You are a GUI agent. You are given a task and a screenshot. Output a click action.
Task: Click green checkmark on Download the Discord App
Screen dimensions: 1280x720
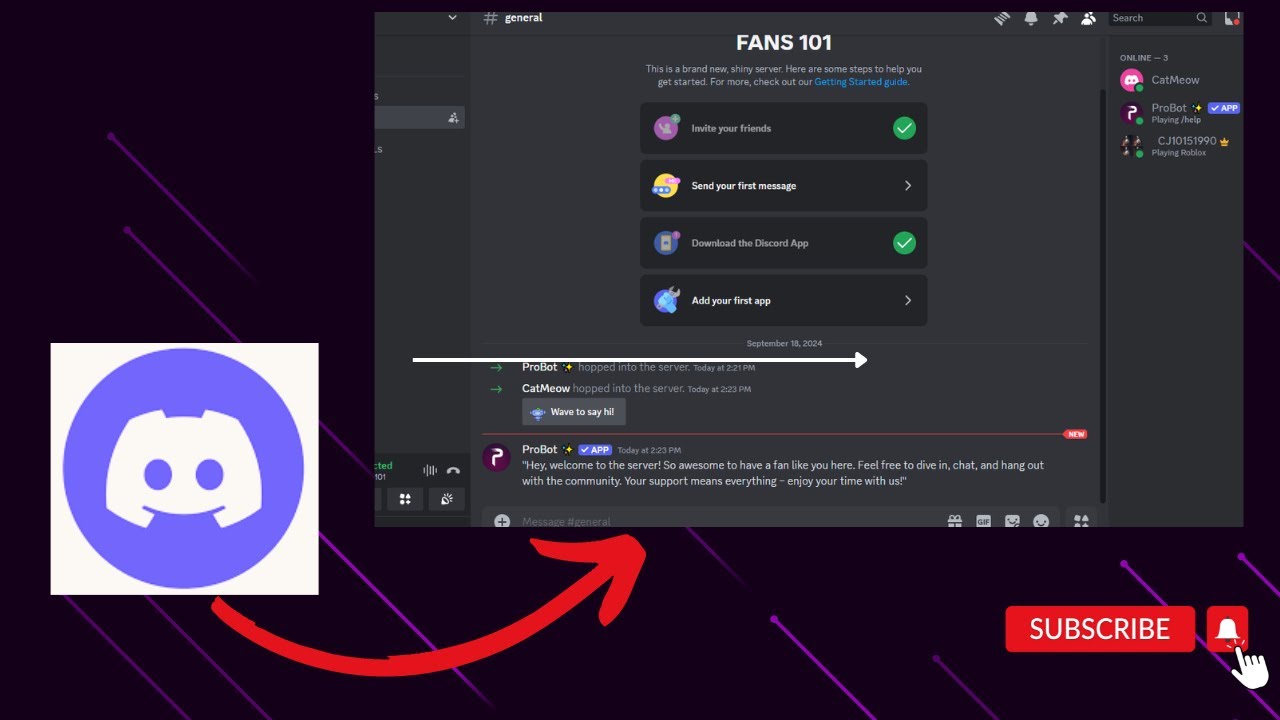(x=904, y=243)
